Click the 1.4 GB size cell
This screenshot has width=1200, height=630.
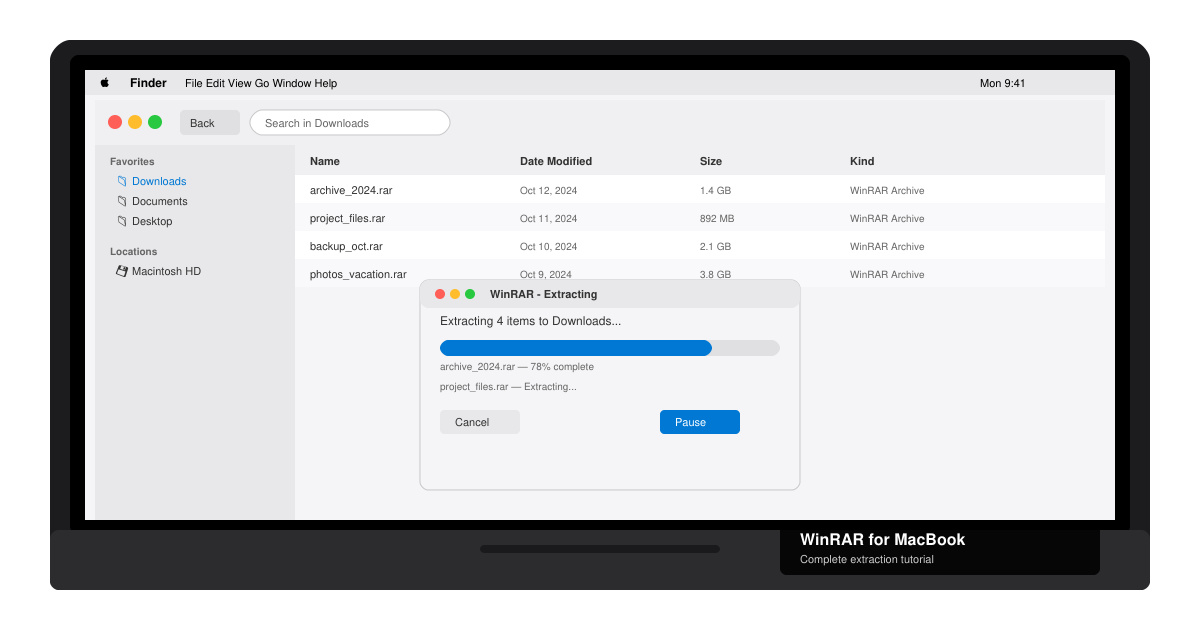tap(715, 190)
